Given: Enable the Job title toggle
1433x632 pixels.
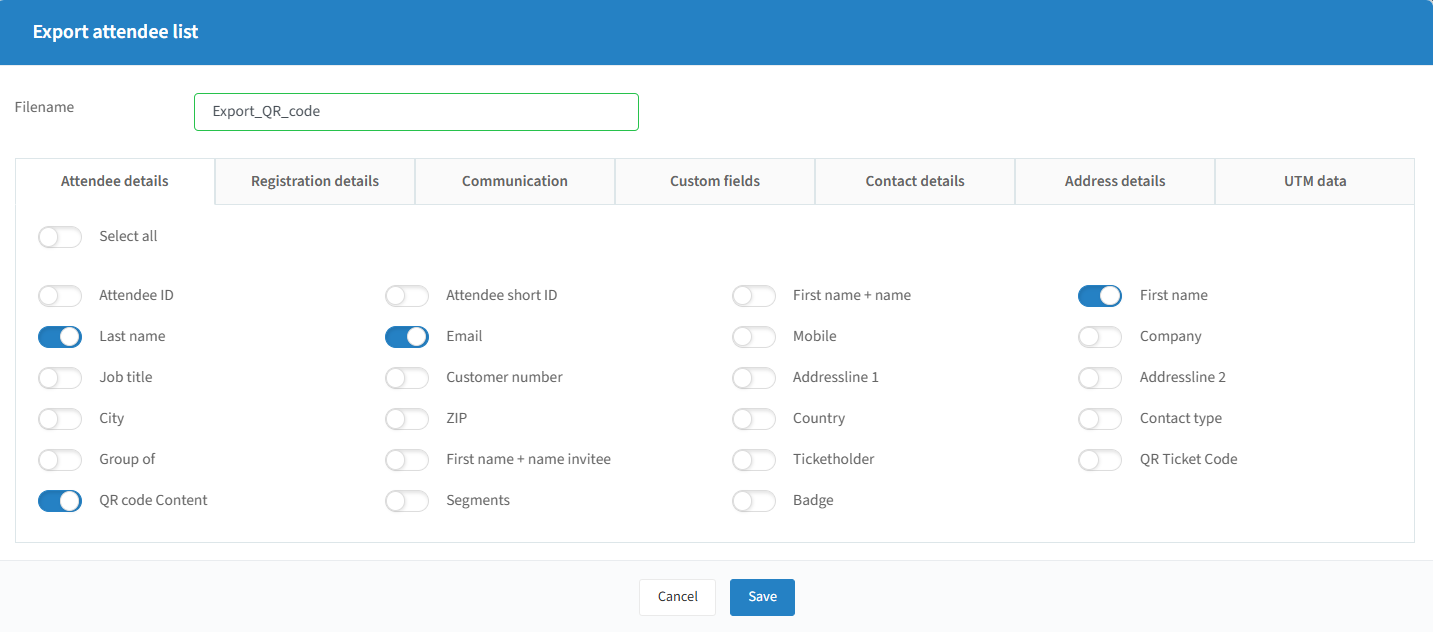Looking at the screenshot, I should (60, 378).
